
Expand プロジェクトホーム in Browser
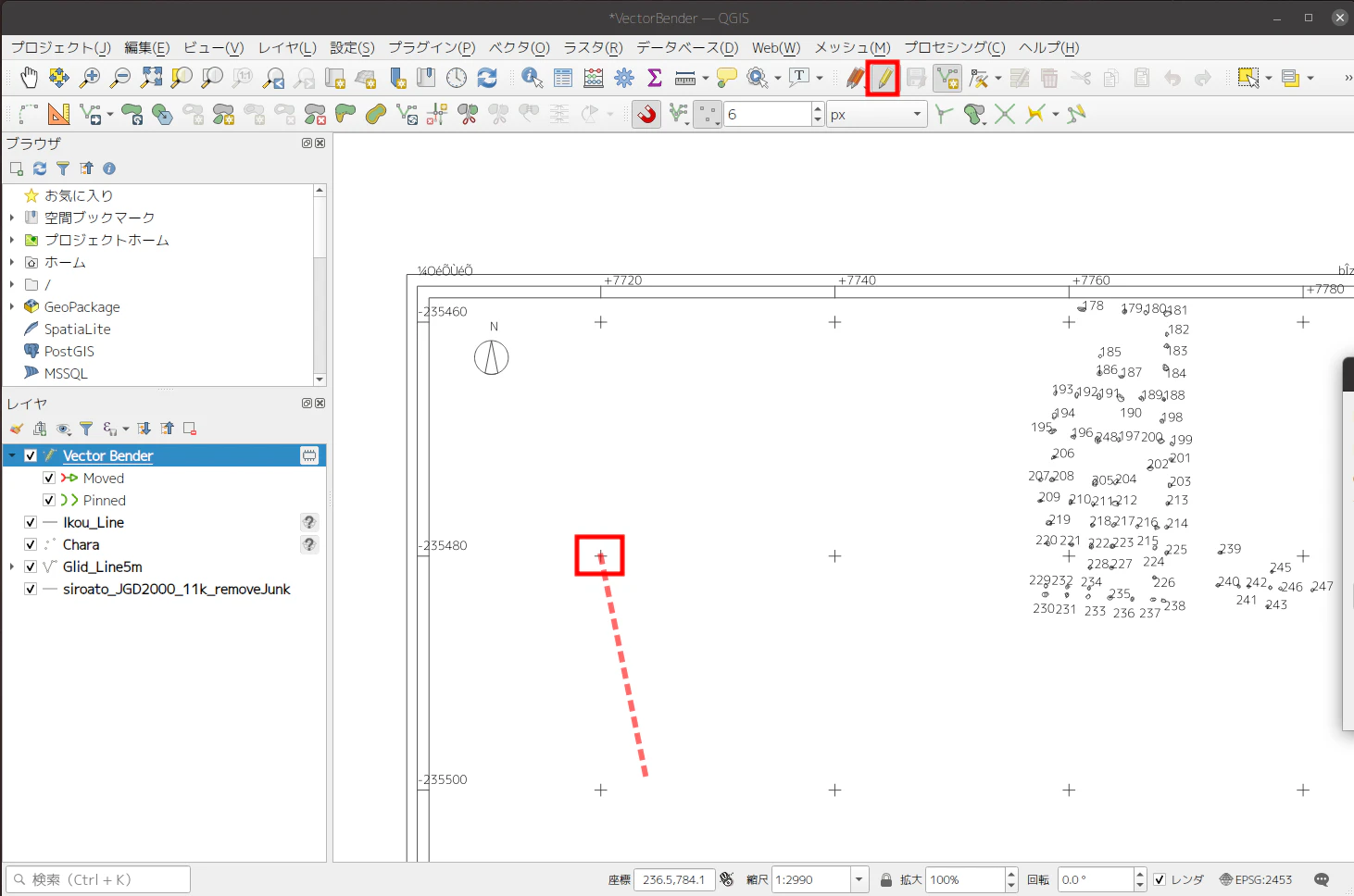pyautogui.click(x=12, y=240)
